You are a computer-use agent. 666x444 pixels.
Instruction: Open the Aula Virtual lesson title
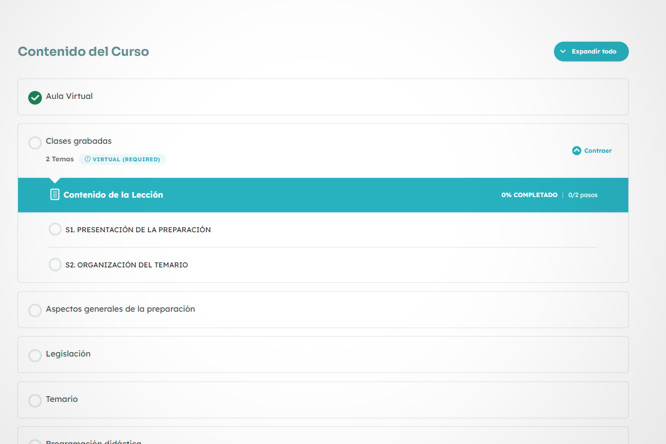coord(69,96)
